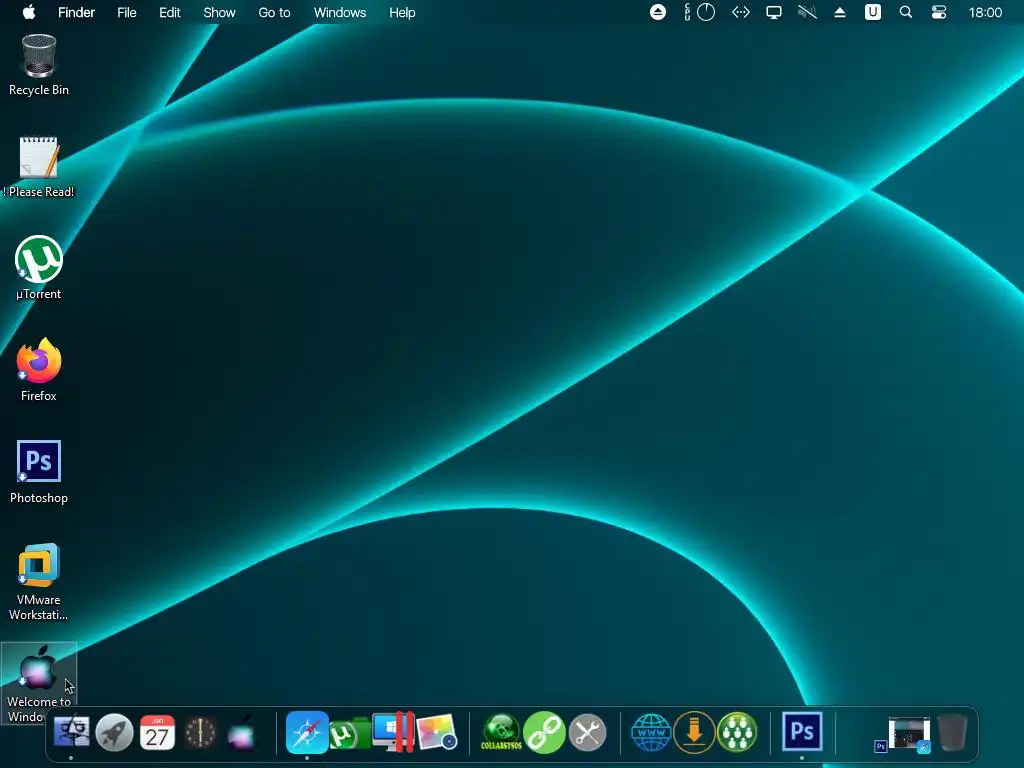Open the Trash can in the dock

point(952,733)
